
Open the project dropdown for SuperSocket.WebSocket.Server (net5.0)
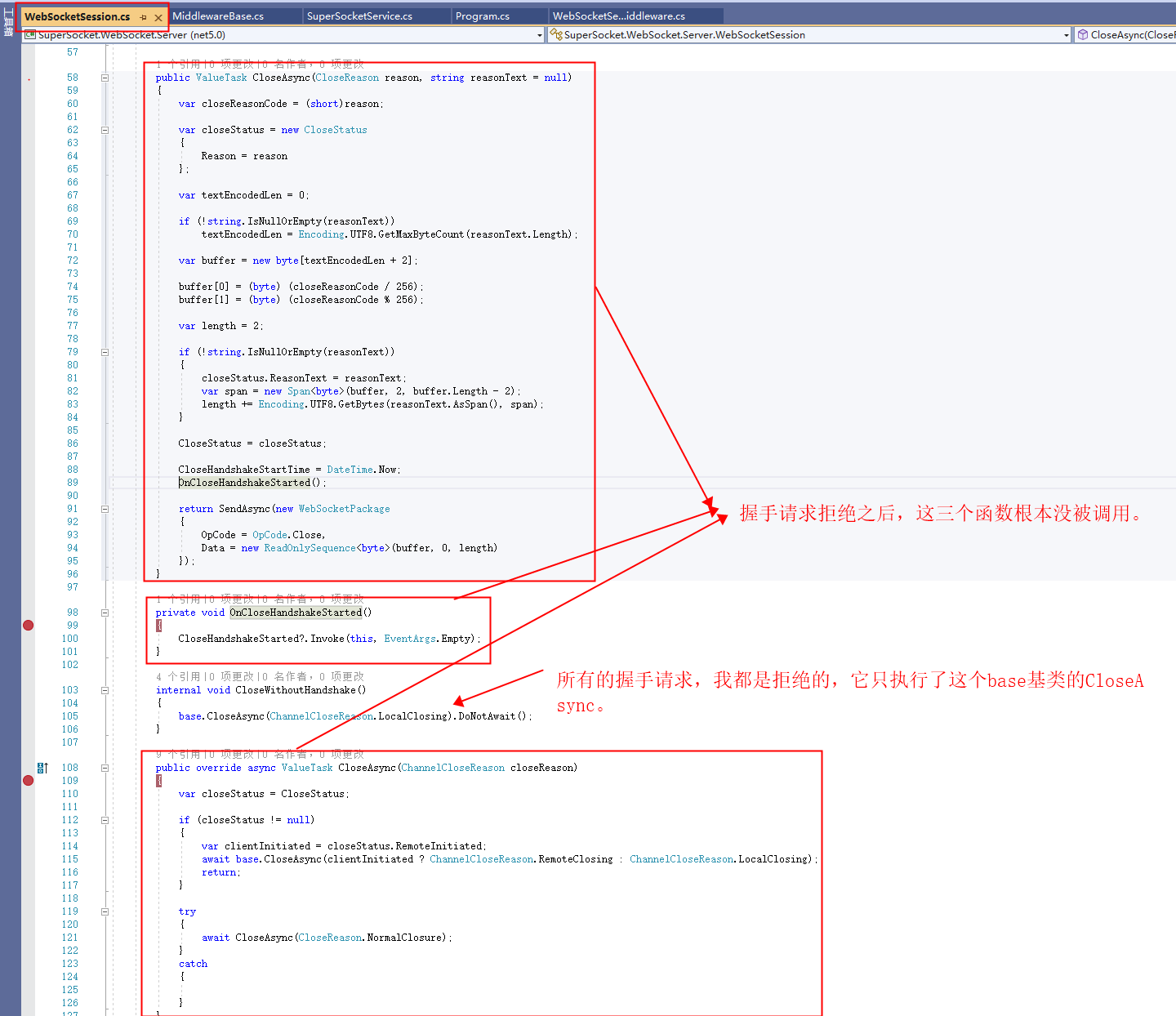(539, 35)
